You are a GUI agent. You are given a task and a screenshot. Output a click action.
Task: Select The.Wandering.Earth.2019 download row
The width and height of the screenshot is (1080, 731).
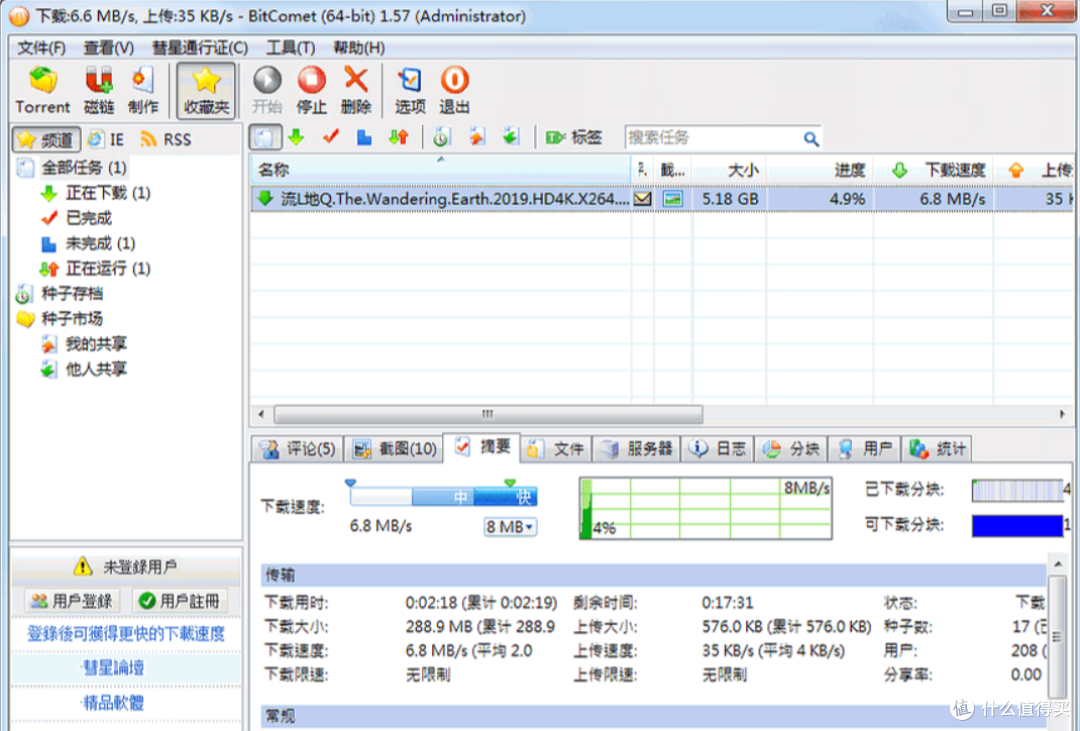click(661, 199)
